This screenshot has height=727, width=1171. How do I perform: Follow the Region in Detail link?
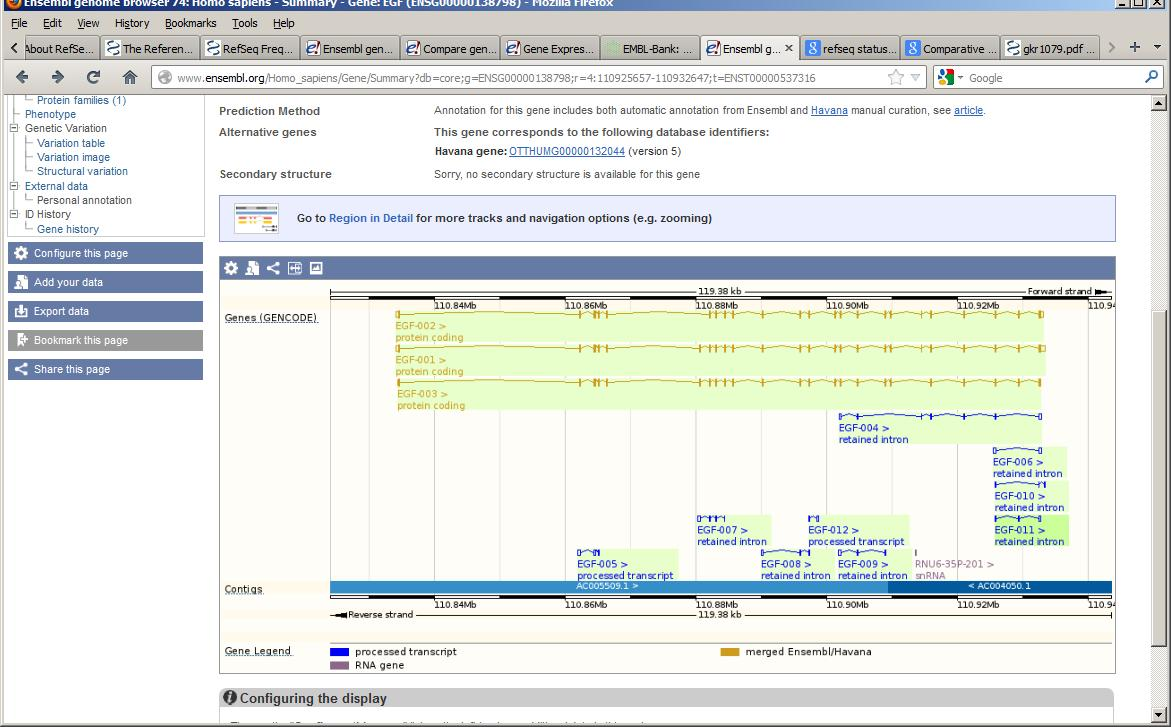click(x=370, y=218)
